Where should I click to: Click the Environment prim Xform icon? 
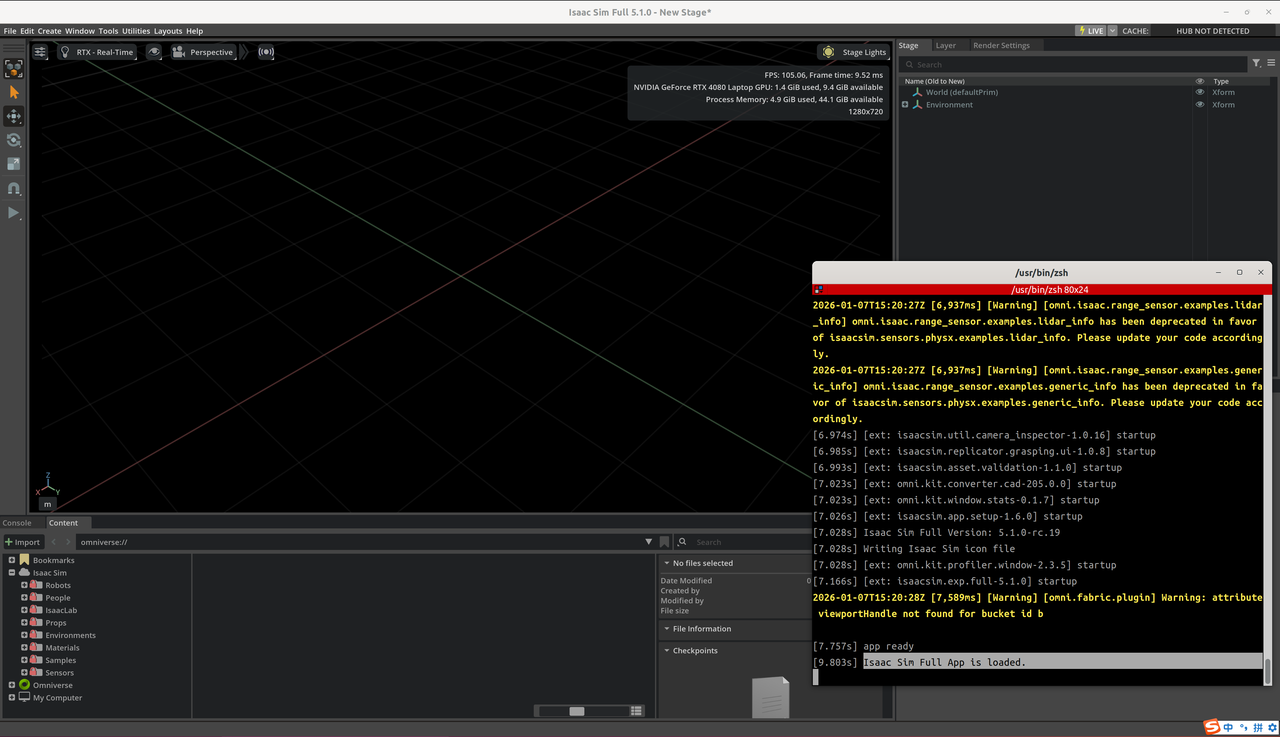click(917, 105)
